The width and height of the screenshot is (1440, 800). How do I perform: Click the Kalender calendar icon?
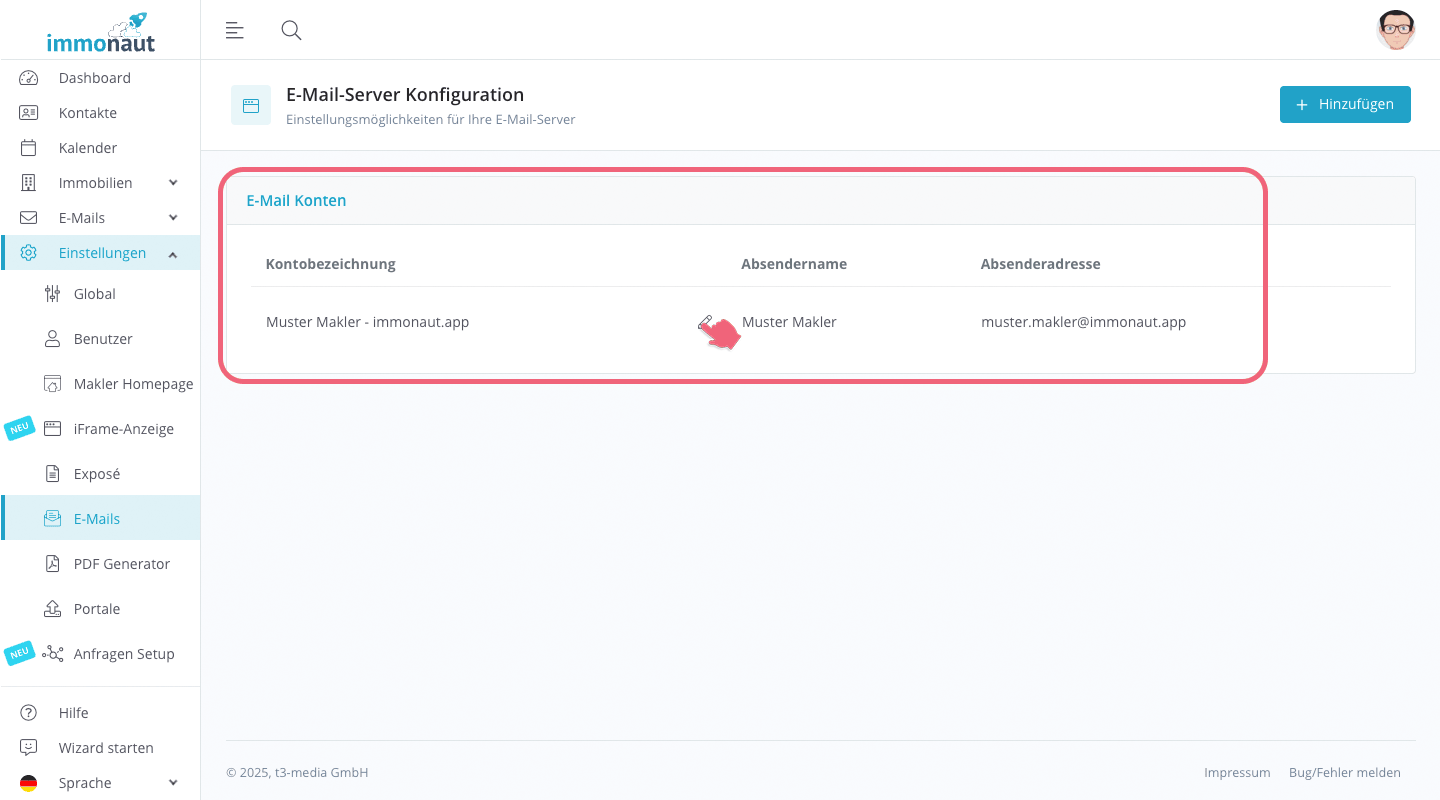point(29,148)
